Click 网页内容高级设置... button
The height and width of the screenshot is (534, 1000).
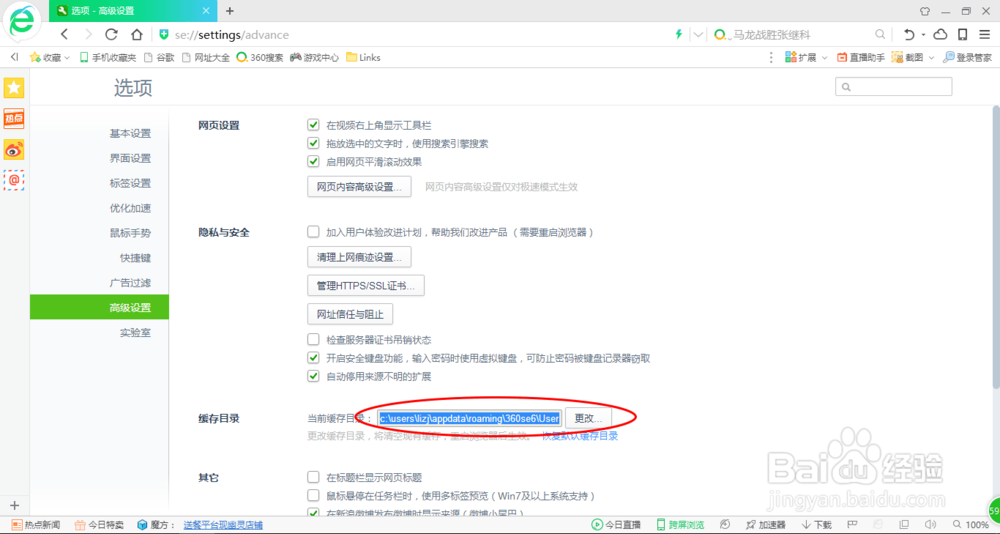tap(359, 187)
